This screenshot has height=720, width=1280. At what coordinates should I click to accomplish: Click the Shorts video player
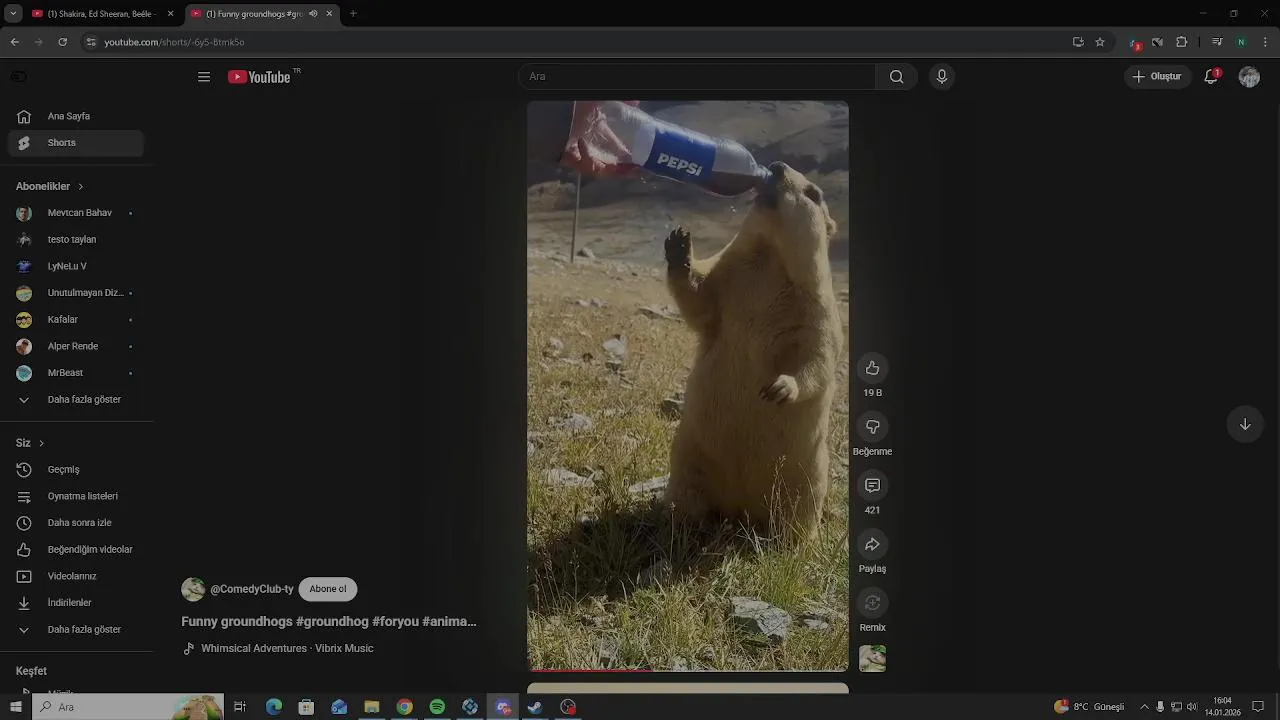[688, 385]
